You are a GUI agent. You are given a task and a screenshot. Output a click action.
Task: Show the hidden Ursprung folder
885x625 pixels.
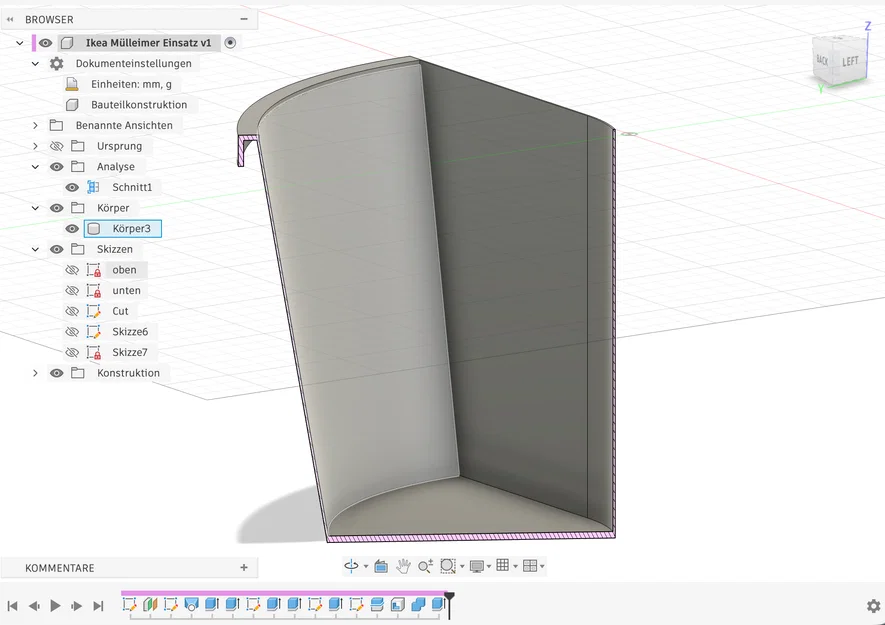[56, 146]
